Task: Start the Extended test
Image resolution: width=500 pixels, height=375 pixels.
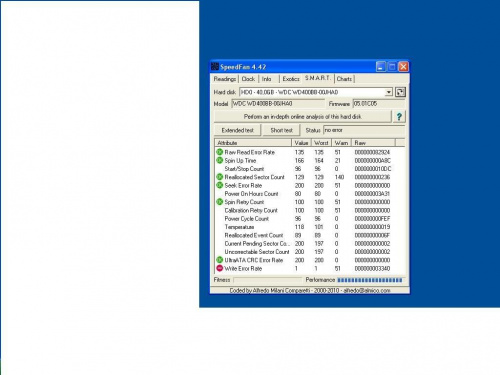Action: [x=237, y=130]
